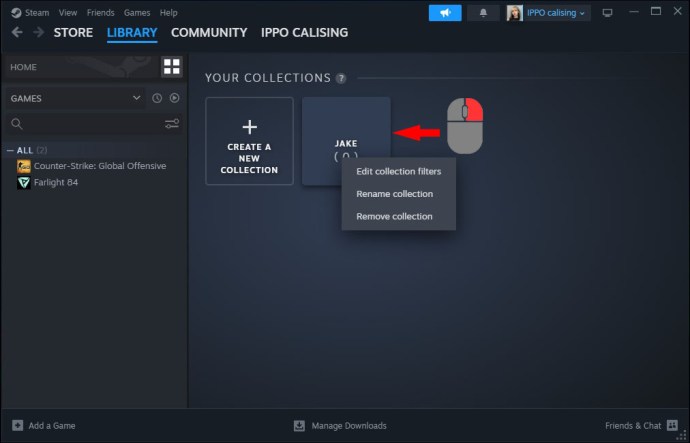Choose Rename collection

[399, 194]
